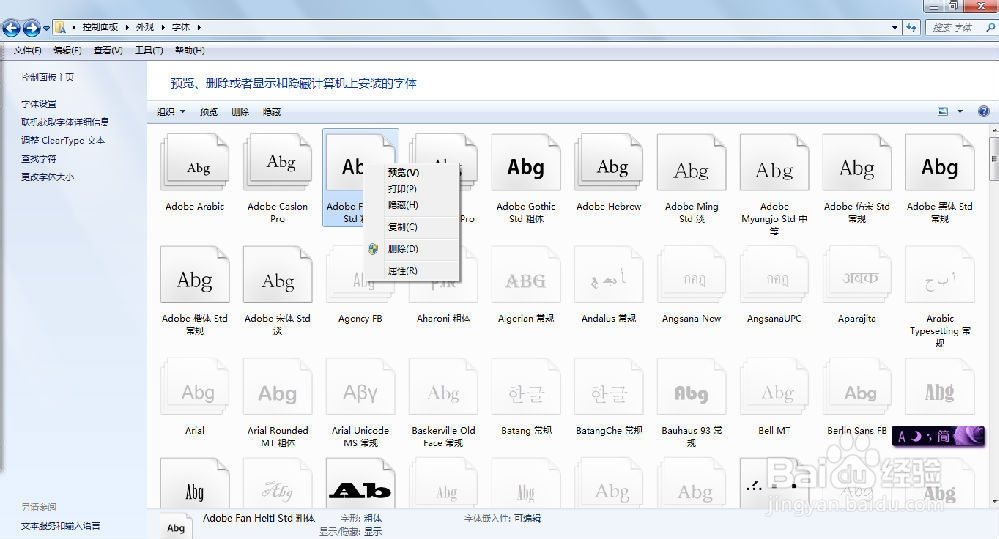Open recent pages dropdown next to Forward
Screen dimensions: 999x539
click(46, 28)
